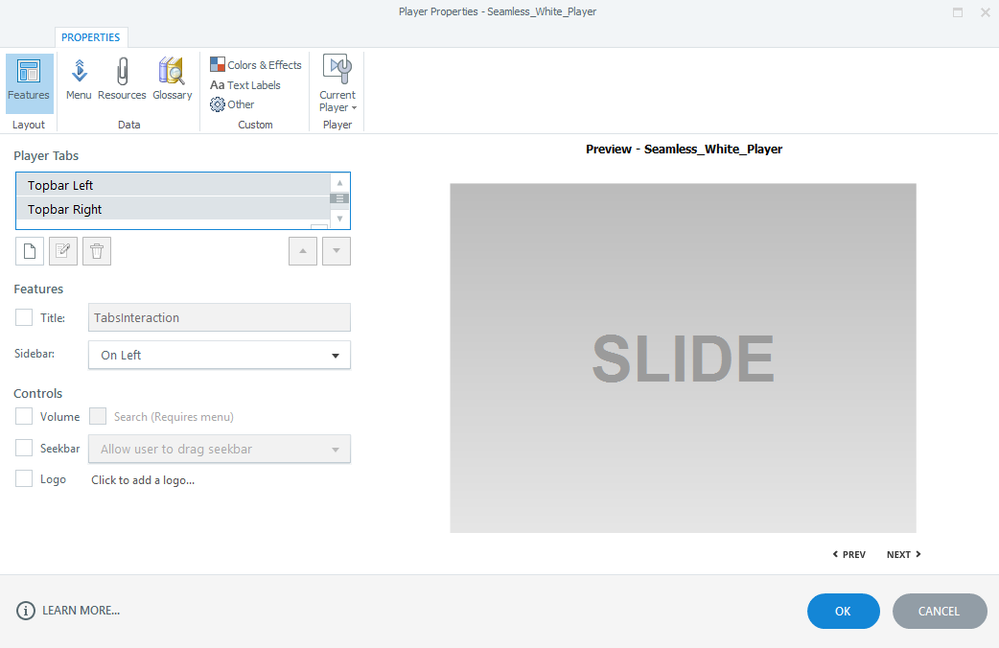Click the info icon beside Learn More
The image size is (999, 648).
pyautogui.click(x=25, y=610)
